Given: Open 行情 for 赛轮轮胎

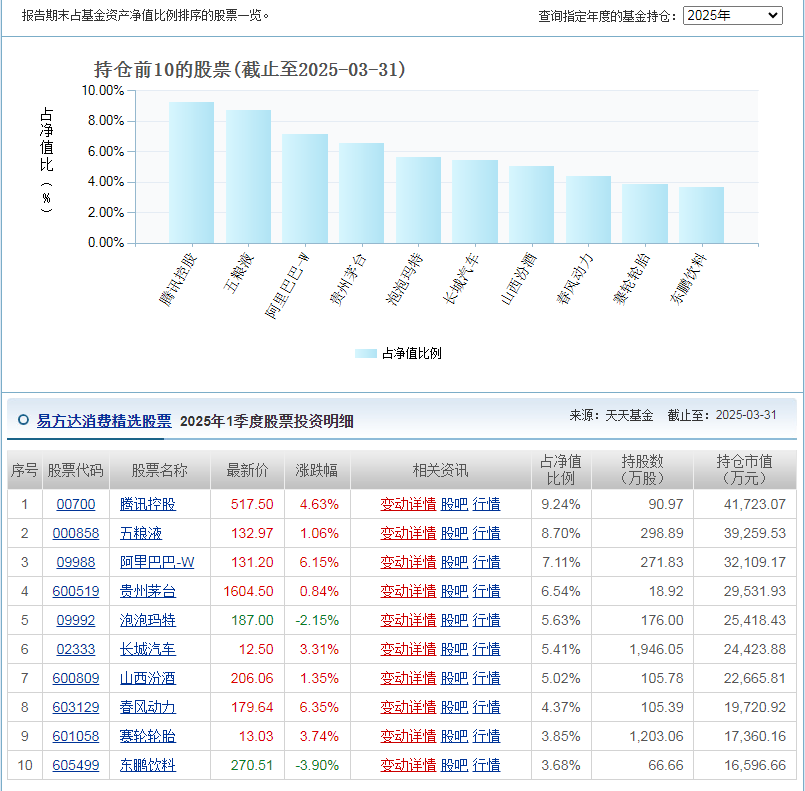Looking at the screenshot, I should 486,736.
